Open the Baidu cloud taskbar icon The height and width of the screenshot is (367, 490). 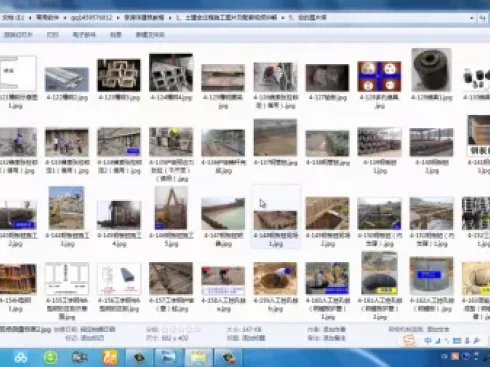click(x=21, y=358)
